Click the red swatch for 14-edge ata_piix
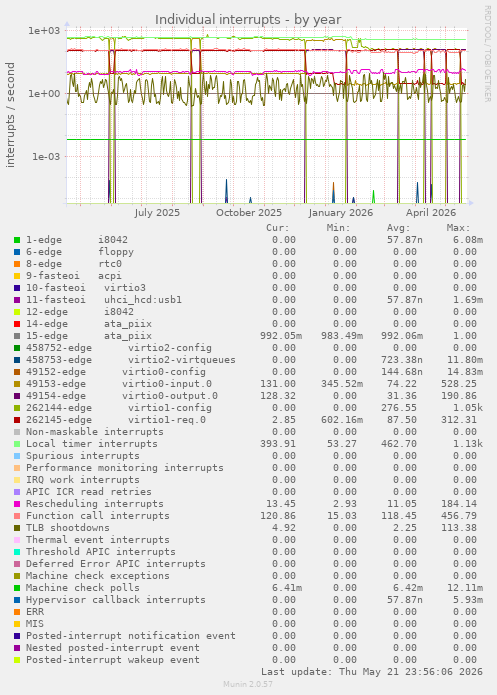497x695 pixels. [17, 324]
